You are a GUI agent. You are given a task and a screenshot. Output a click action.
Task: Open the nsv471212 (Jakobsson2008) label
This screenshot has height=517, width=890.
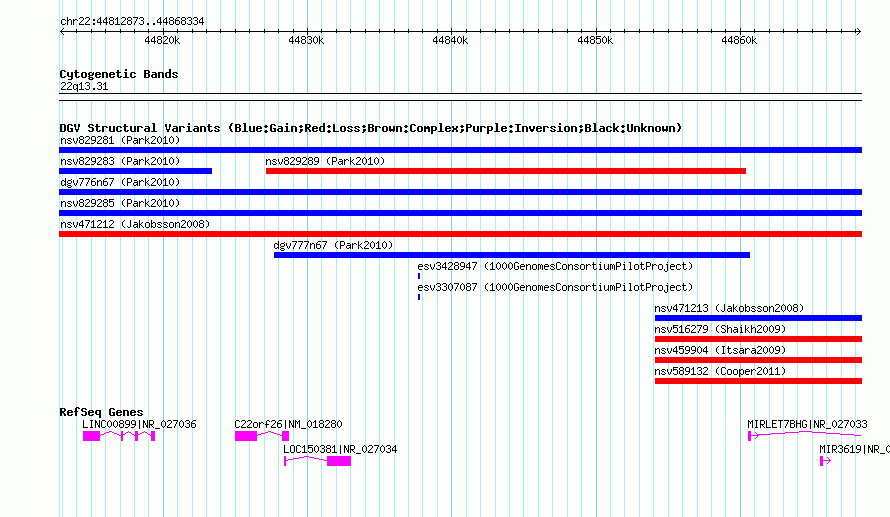click(x=135, y=224)
